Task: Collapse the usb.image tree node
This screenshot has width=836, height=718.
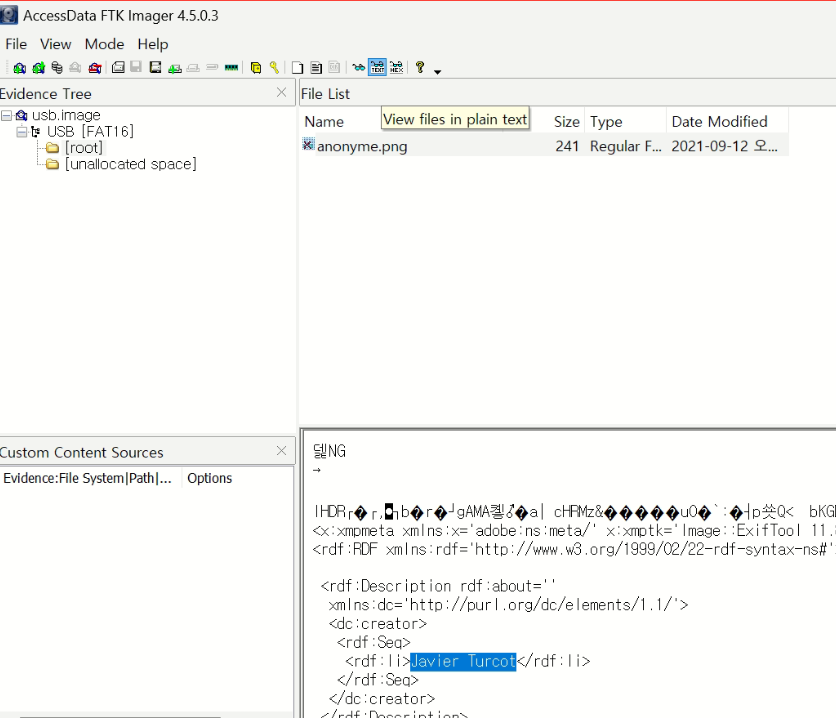Action: [x=6, y=116]
